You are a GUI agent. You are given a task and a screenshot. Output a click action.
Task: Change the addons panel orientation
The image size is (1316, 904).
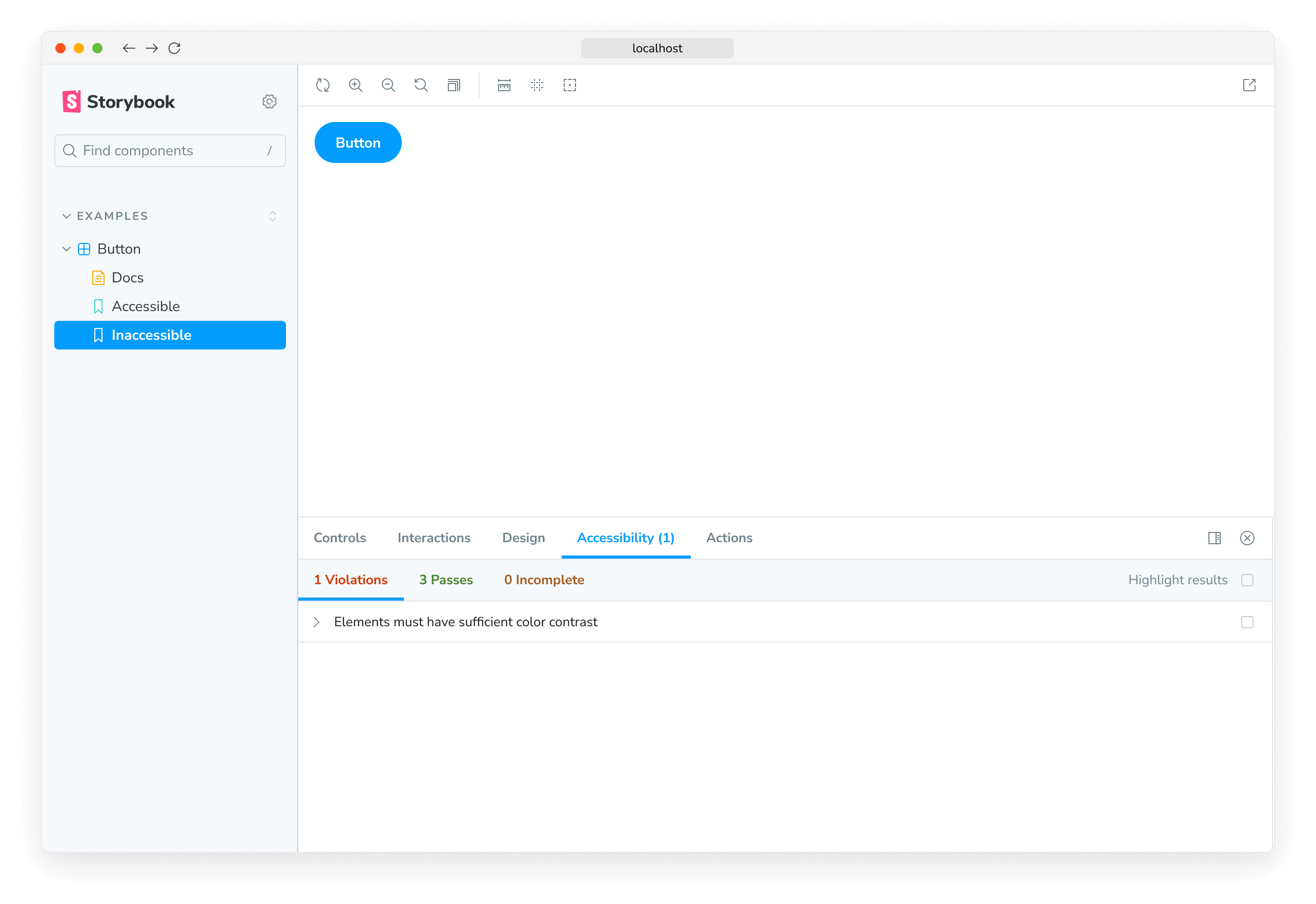click(x=1214, y=538)
